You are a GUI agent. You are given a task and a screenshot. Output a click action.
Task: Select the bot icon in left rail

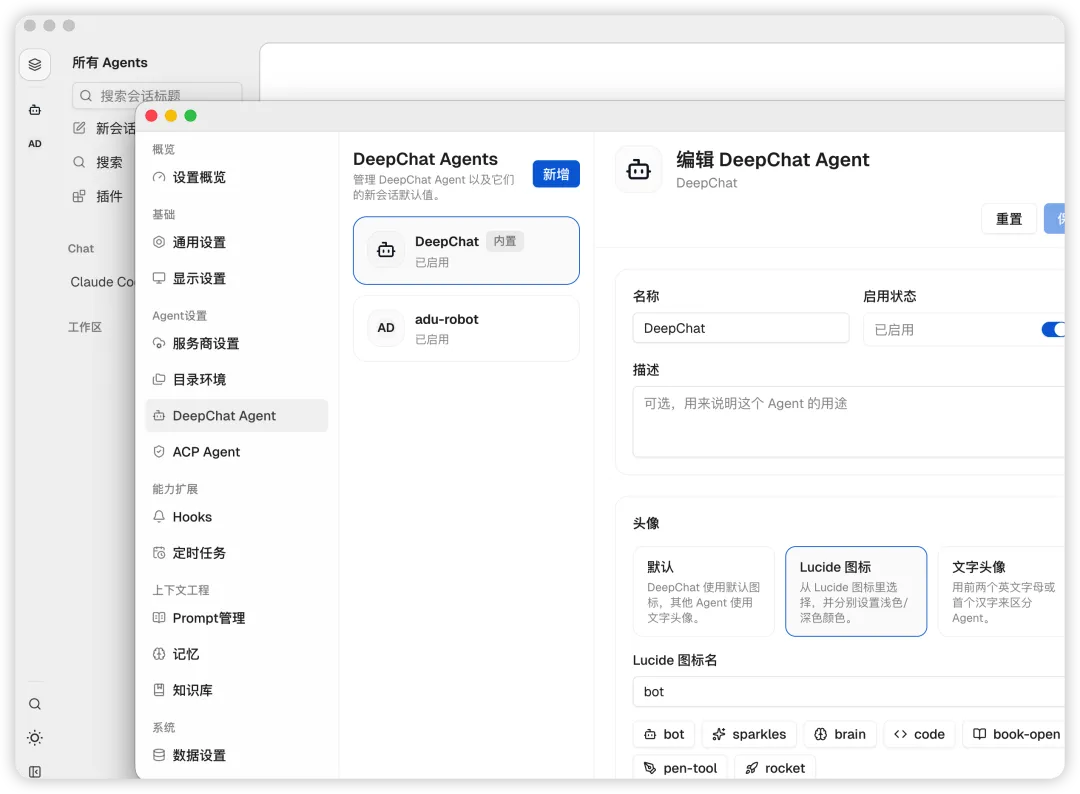coord(34,109)
